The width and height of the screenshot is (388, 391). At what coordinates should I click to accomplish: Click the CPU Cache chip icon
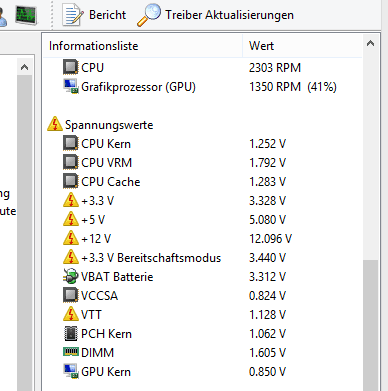71,181
